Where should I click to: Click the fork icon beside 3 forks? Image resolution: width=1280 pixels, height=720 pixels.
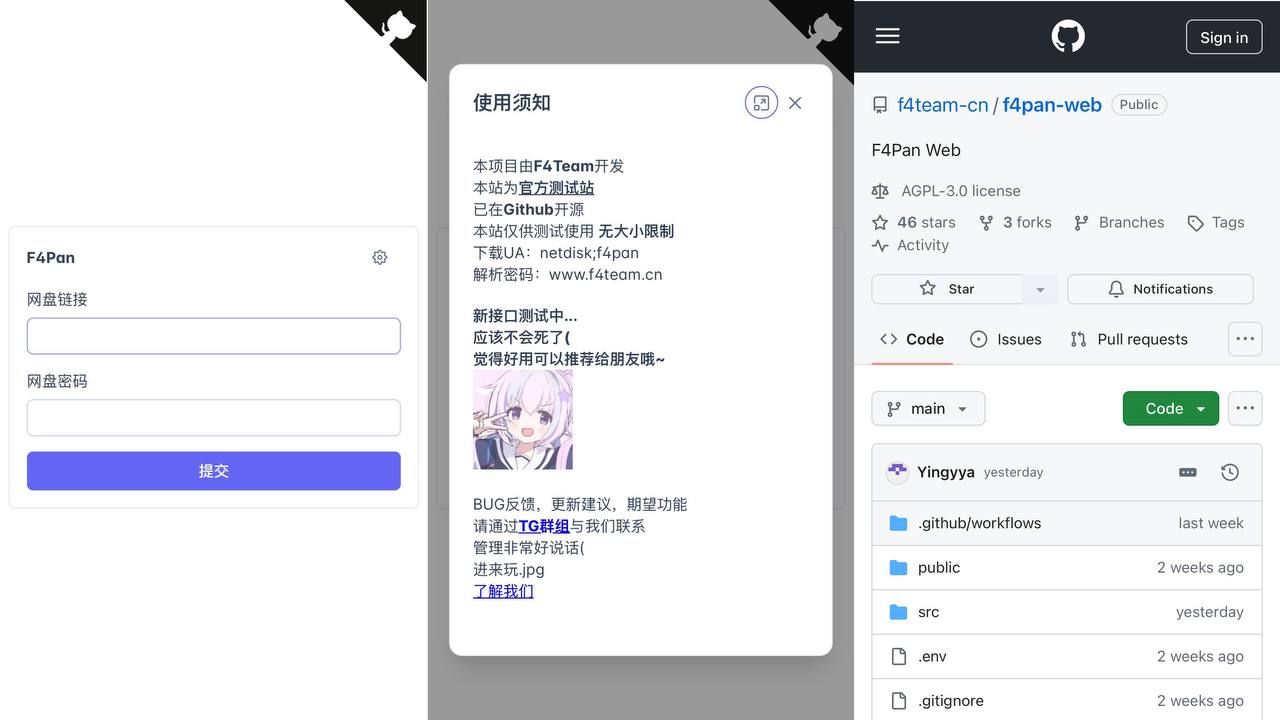(x=986, y=222)
